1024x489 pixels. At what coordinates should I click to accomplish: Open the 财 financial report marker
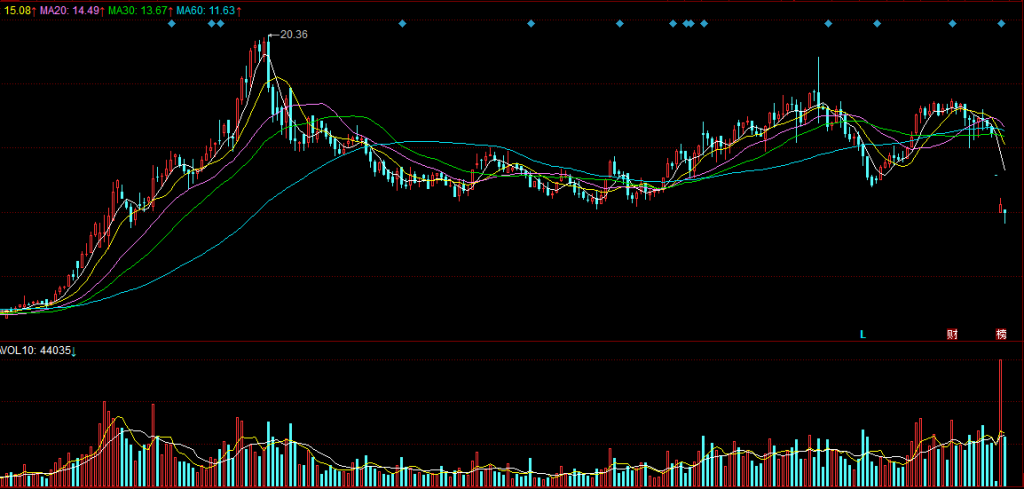pos(952,334)
